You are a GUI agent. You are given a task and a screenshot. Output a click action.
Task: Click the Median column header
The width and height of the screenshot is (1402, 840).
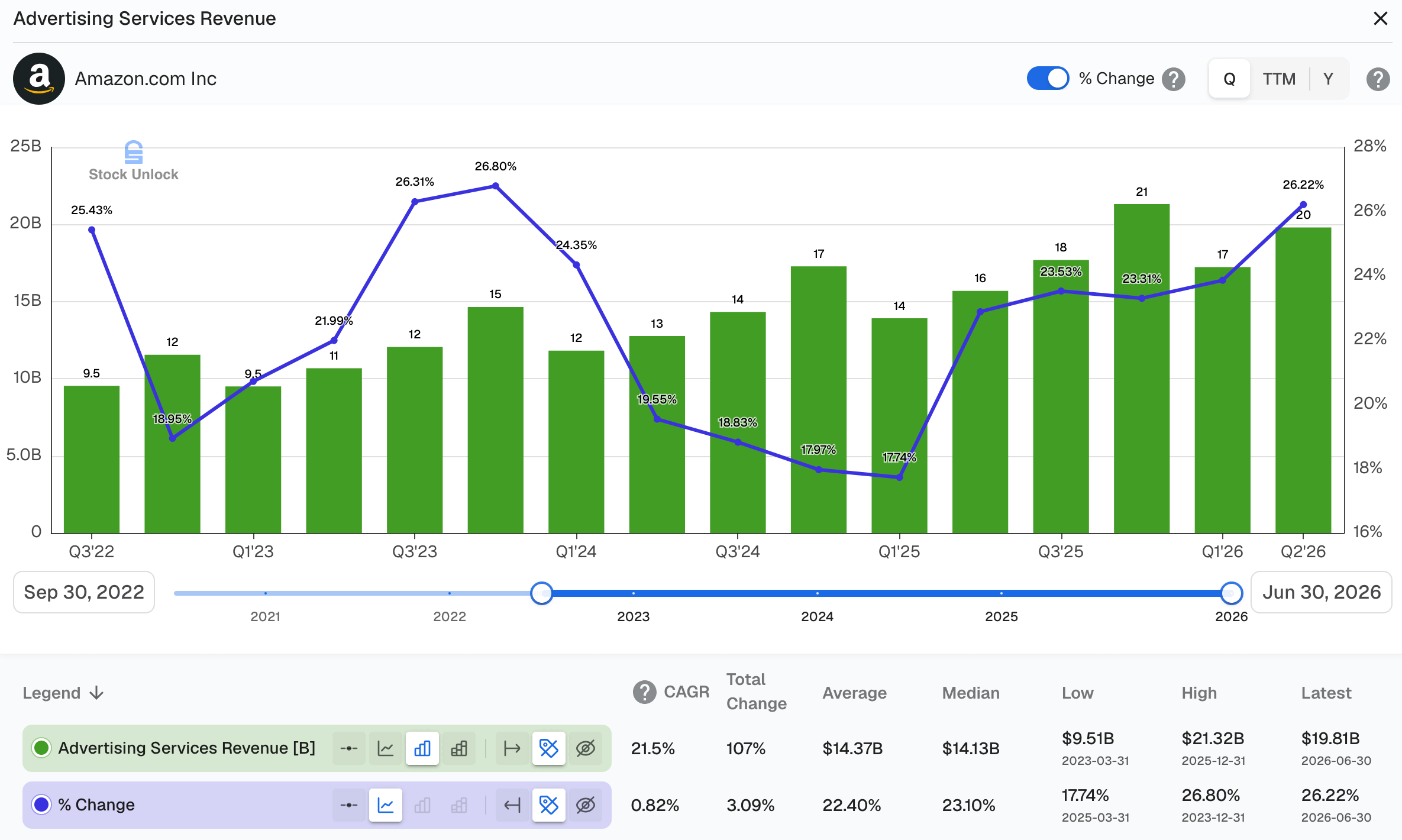click(x=971, y=693)
